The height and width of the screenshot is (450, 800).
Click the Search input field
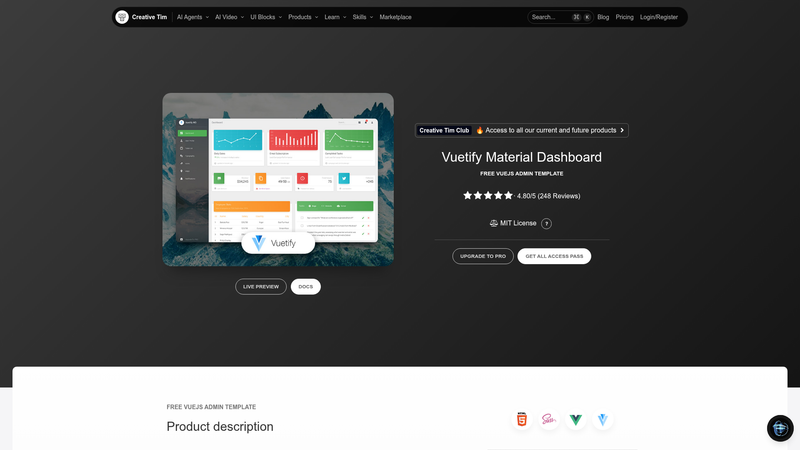click(560, 17)
